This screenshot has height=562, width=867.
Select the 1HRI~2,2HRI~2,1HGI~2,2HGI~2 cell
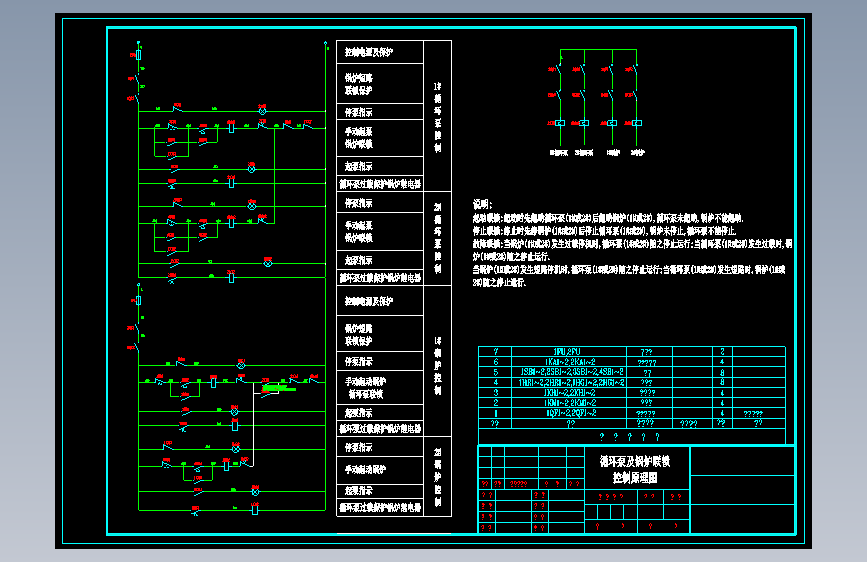[568, 383]
